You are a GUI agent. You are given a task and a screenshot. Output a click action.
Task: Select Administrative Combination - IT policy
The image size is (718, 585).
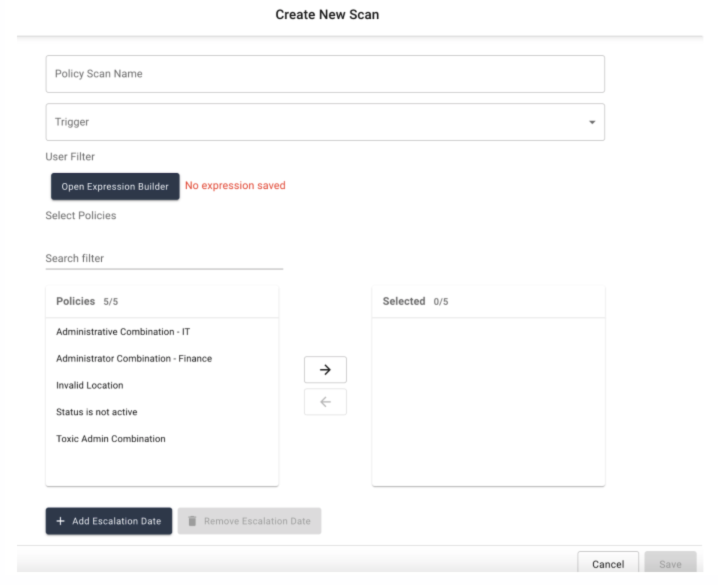click(123, 332)
